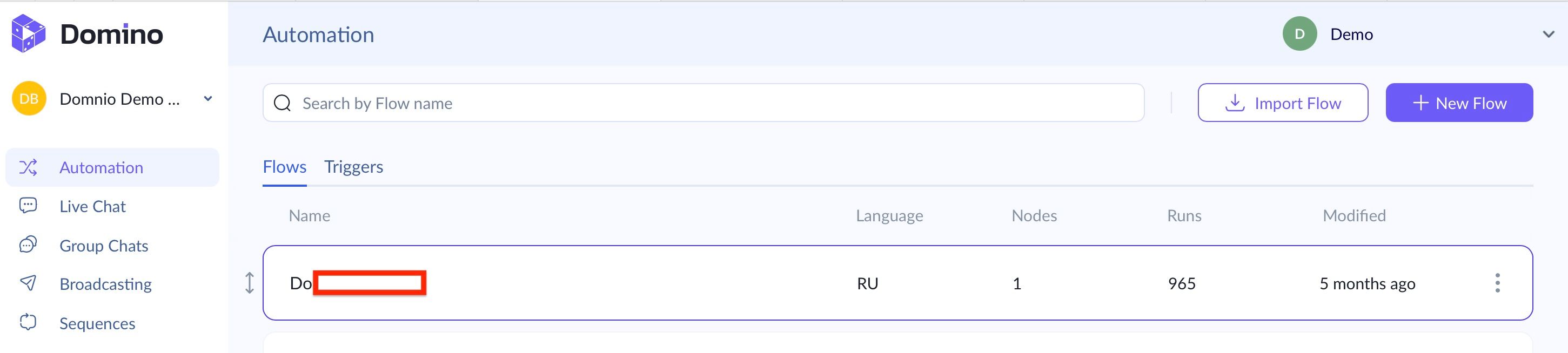This screenshot has height=353, width=1568.
Task: Open the flow row with 965 runs
Action: 609,283
